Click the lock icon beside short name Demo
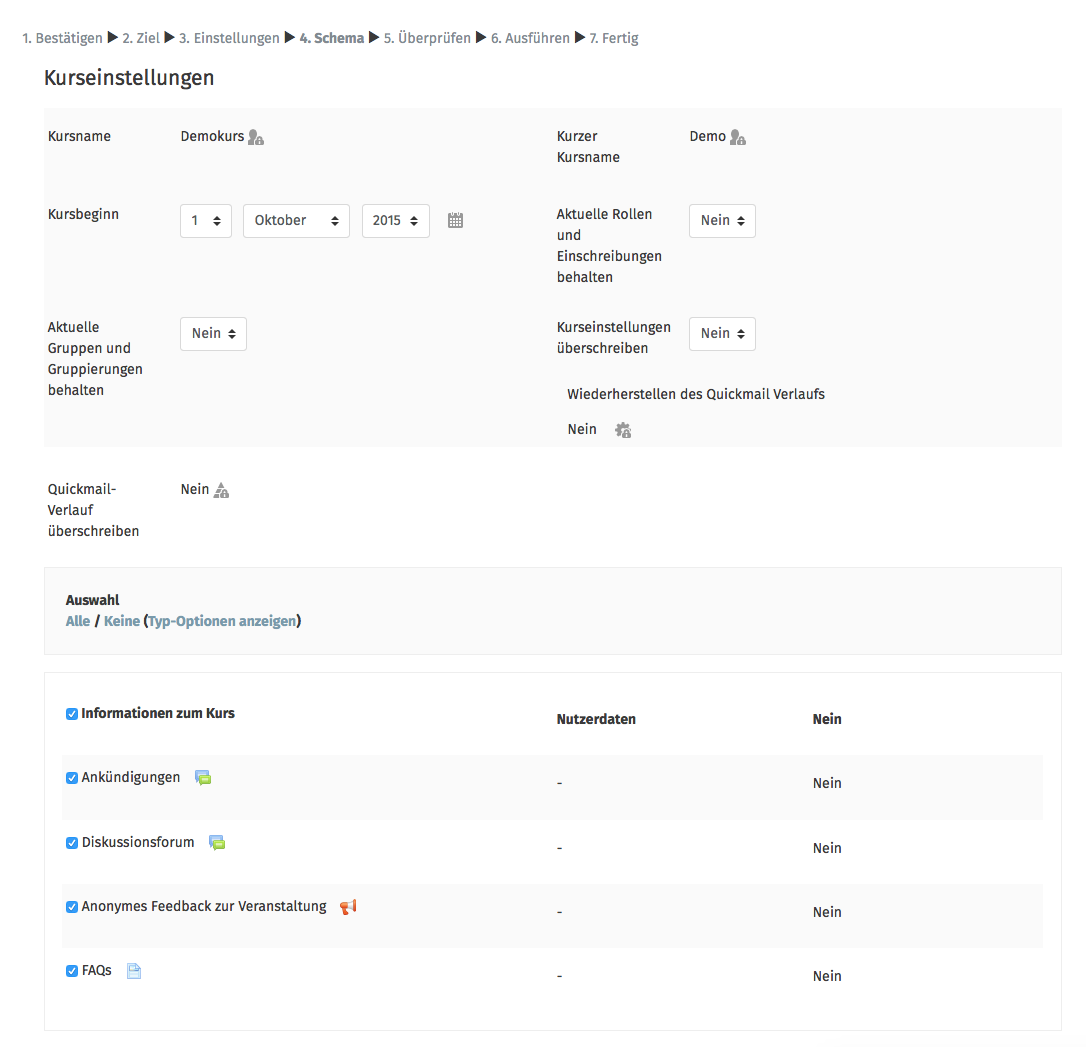Screen dimensions: 1086x1047 coord(738,137)
